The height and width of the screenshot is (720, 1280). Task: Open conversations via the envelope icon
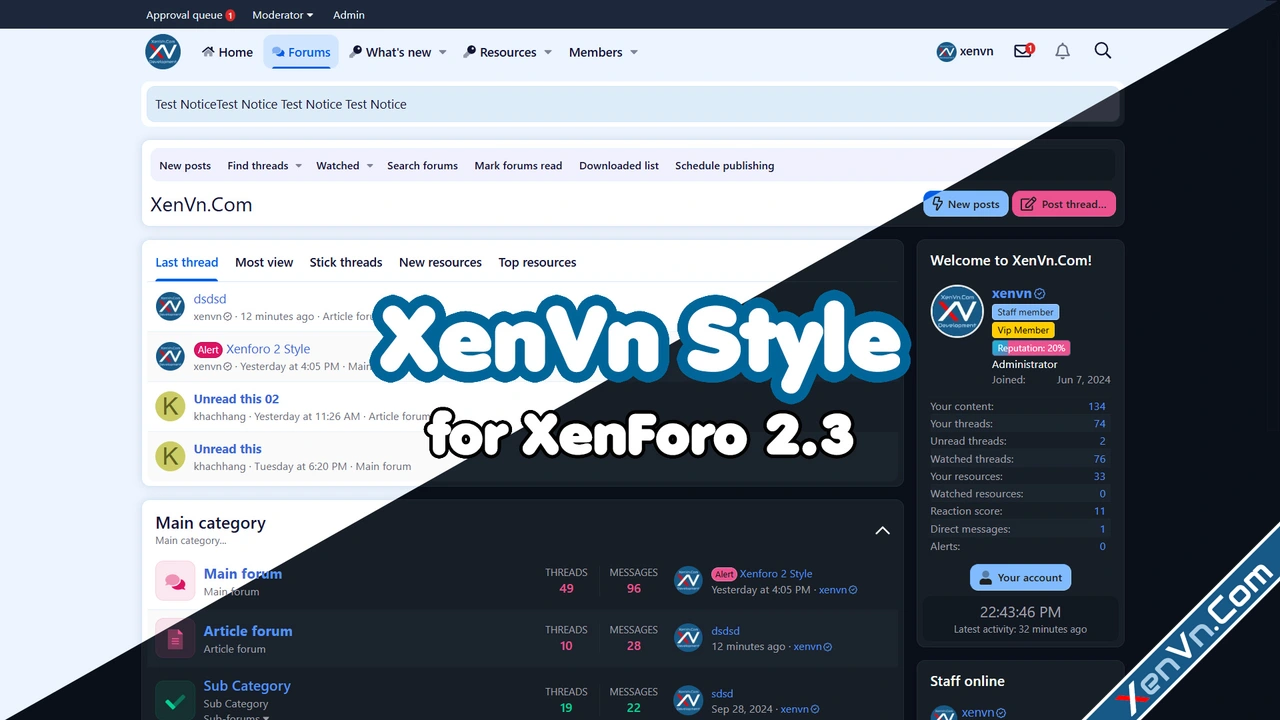(1022, 51)
